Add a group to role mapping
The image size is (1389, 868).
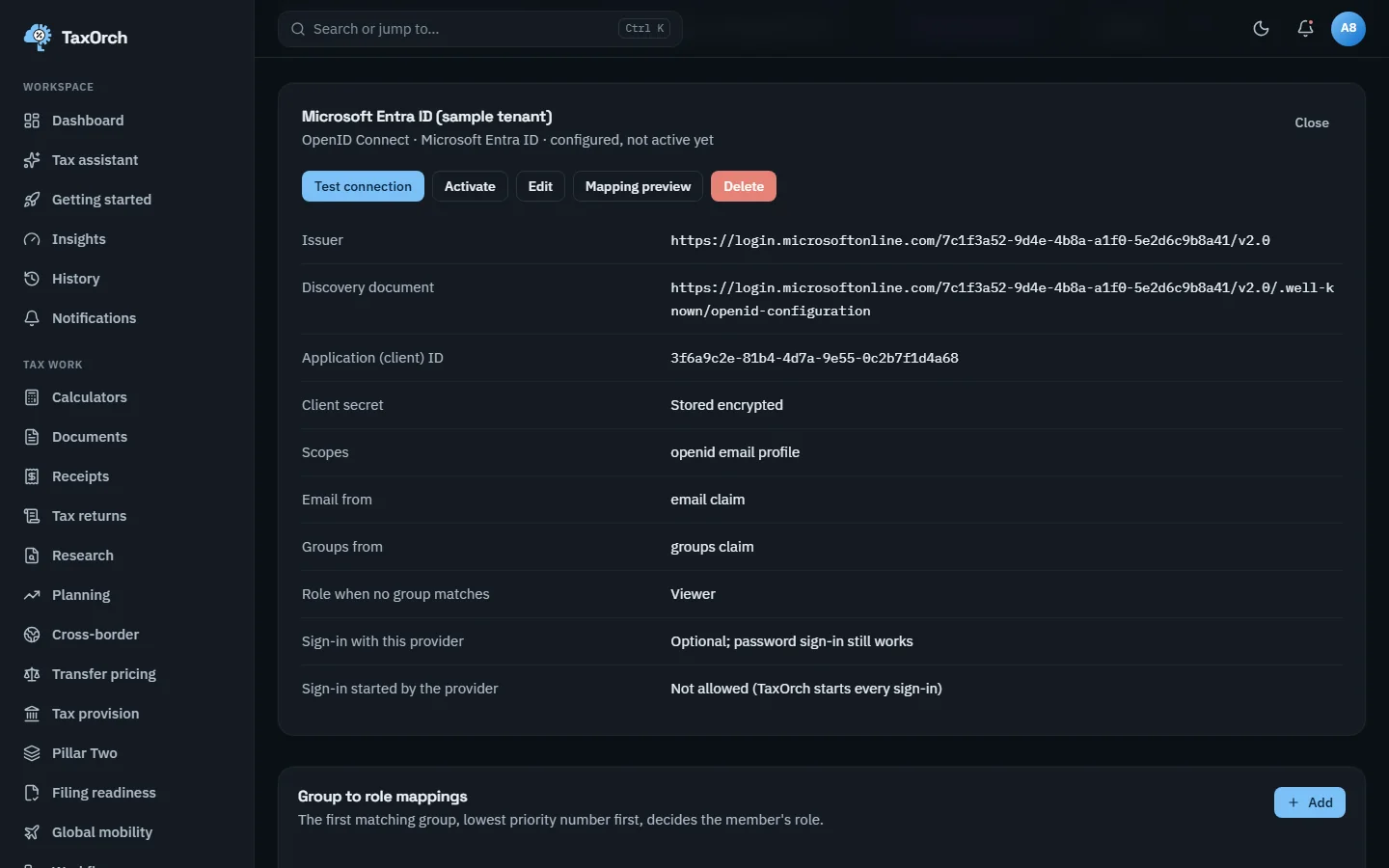pos(1310,802)
